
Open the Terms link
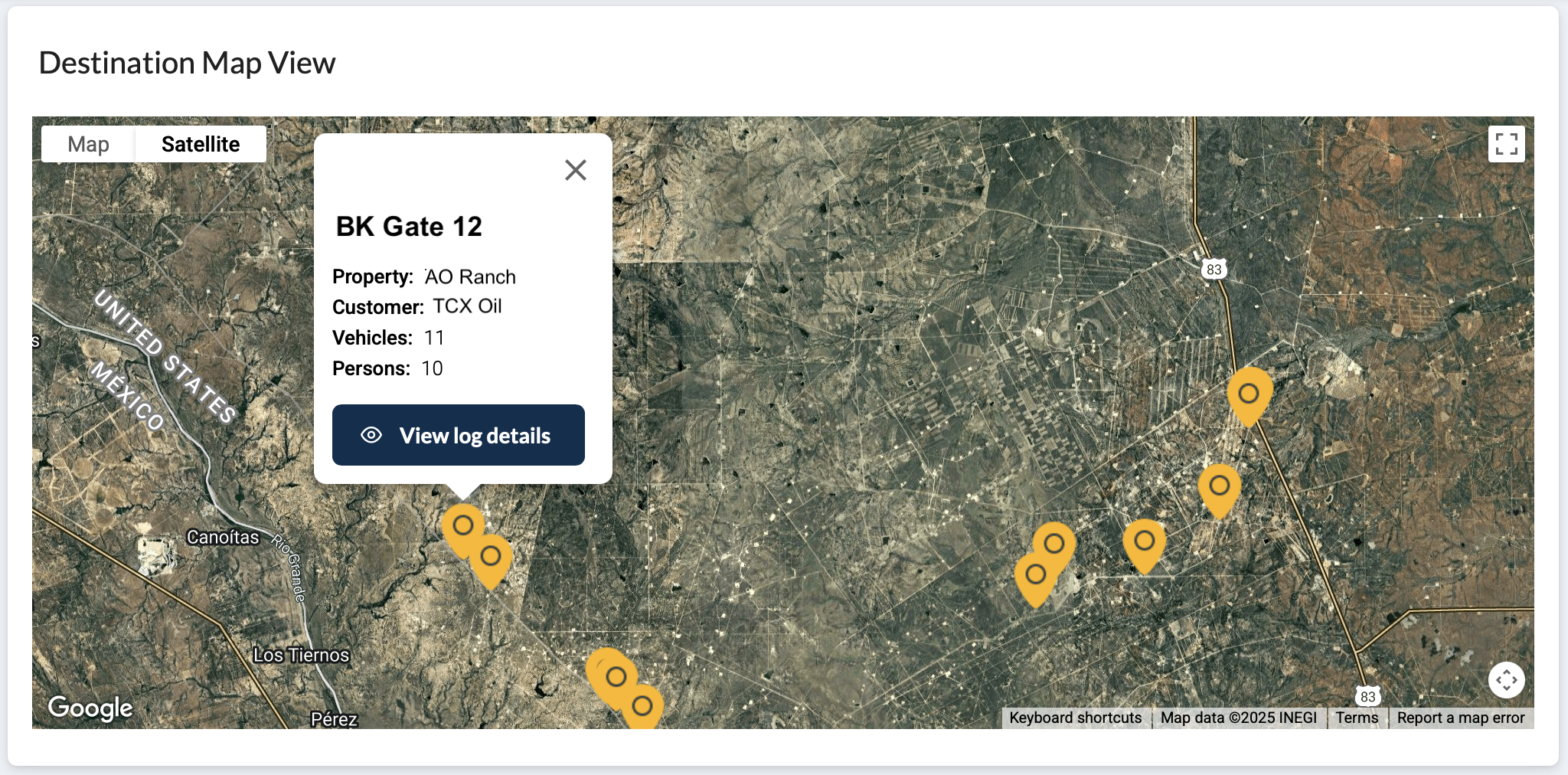pyautogui.click(x=1357, y=718)
